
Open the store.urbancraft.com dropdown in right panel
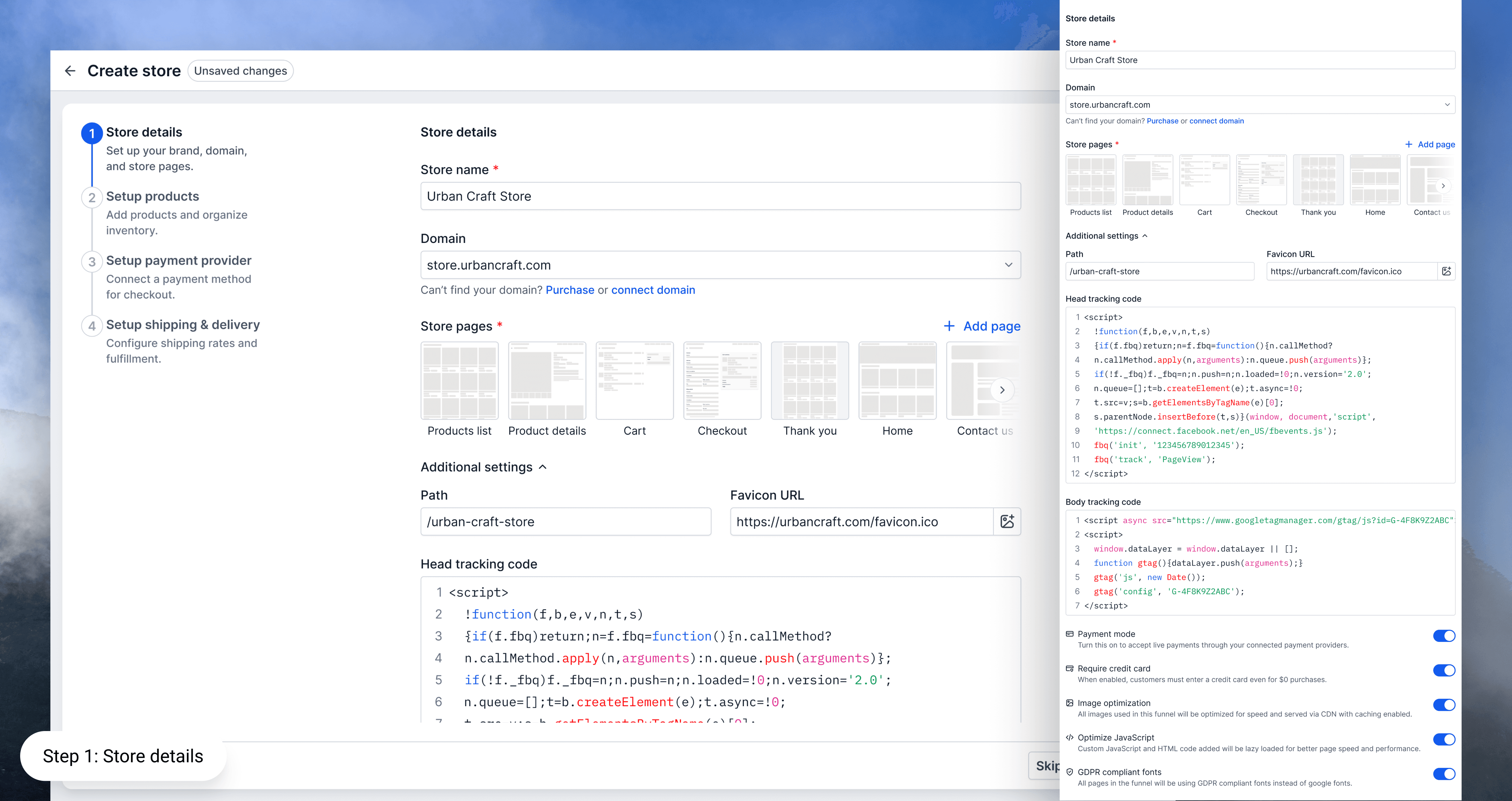(1260, 105)
